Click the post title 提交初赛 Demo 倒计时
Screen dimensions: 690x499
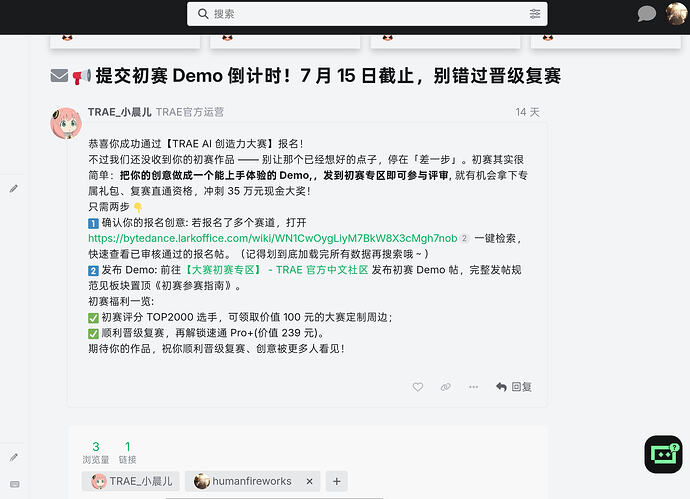pyautogui.click(x=328, y=76)
